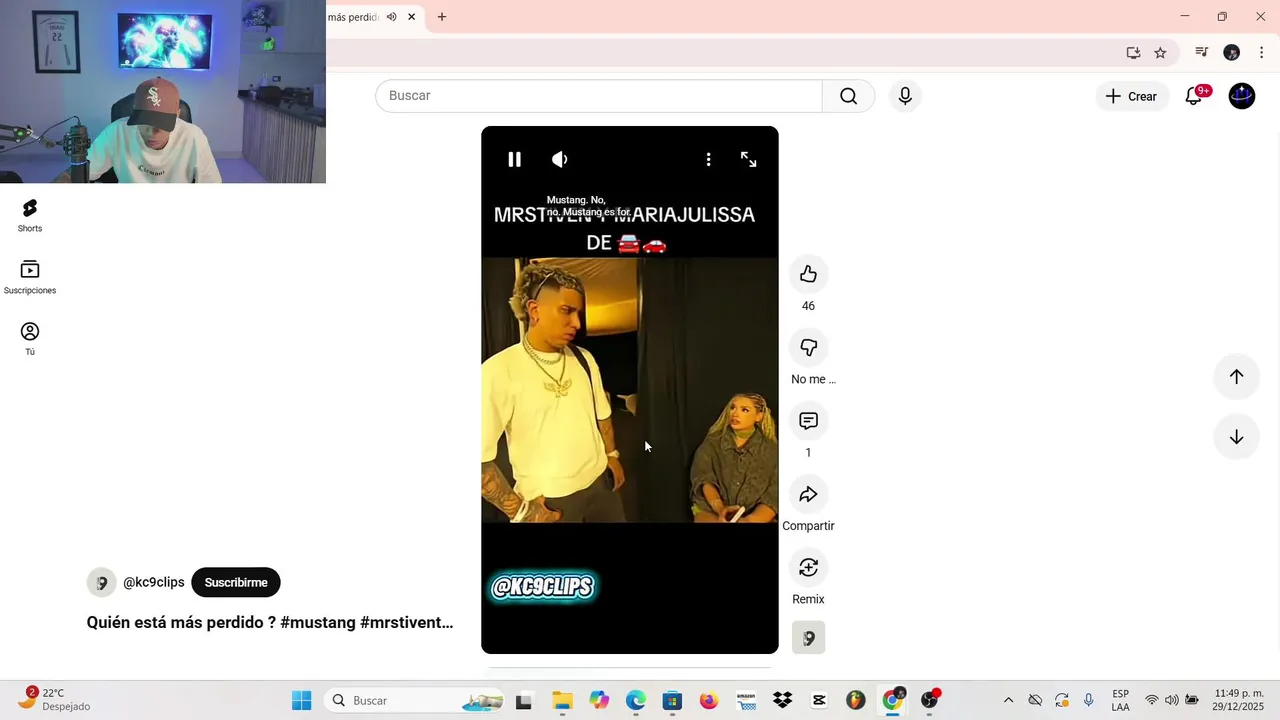Submit search with magnifier button
The image size is (1280, 720).
pos(848,96)
